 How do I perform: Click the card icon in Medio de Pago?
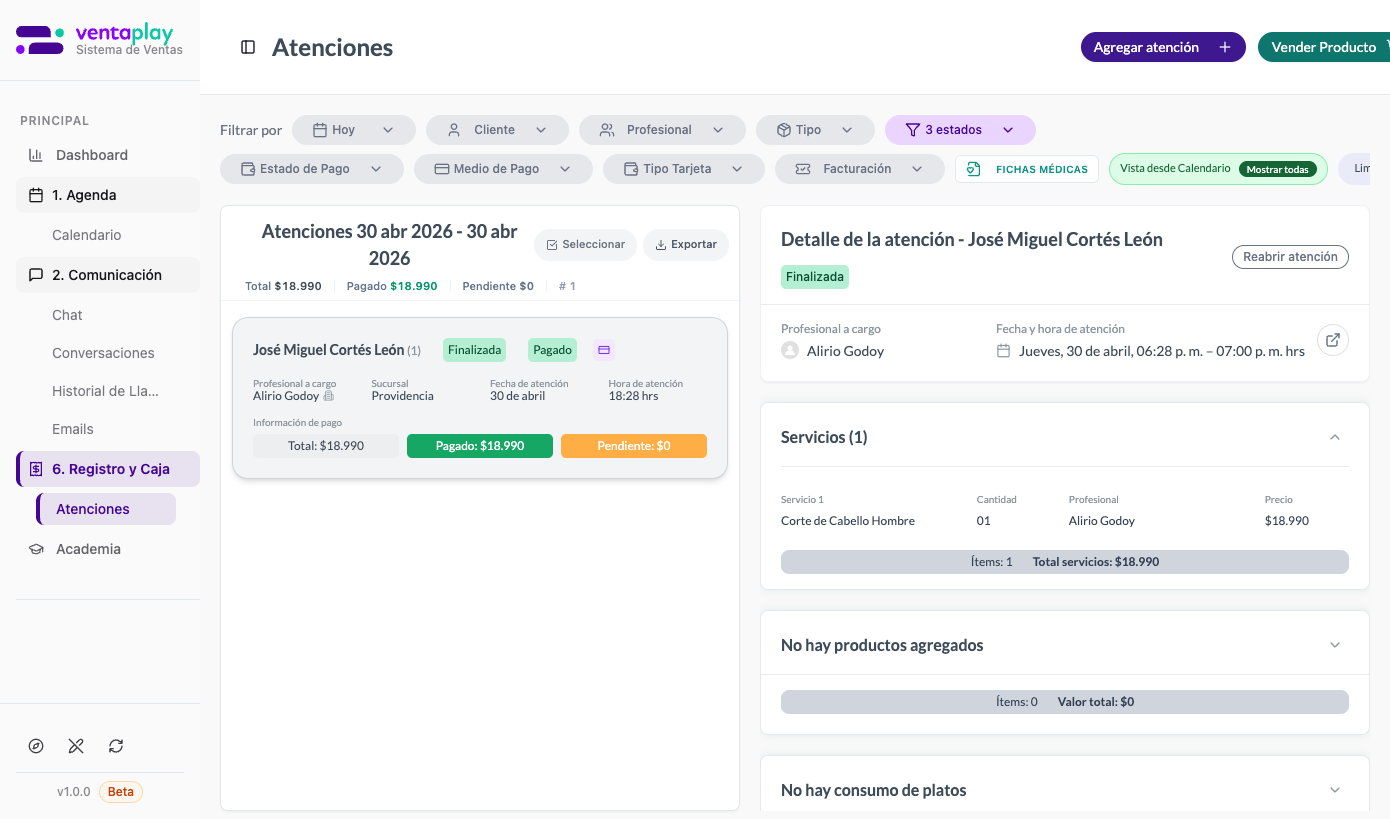pyautogui.click(x=441, y=169)
